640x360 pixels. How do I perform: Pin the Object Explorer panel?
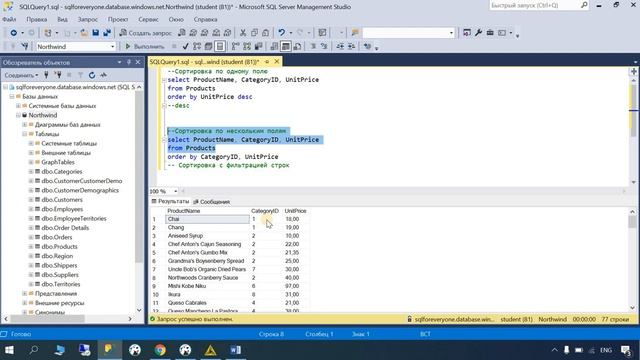tap(129, 62)
